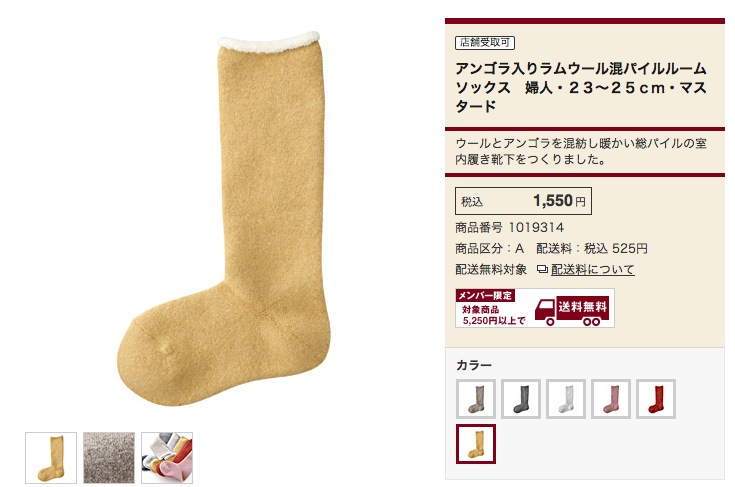Click the メンバー限定 label on banner

tap(485, 295)
